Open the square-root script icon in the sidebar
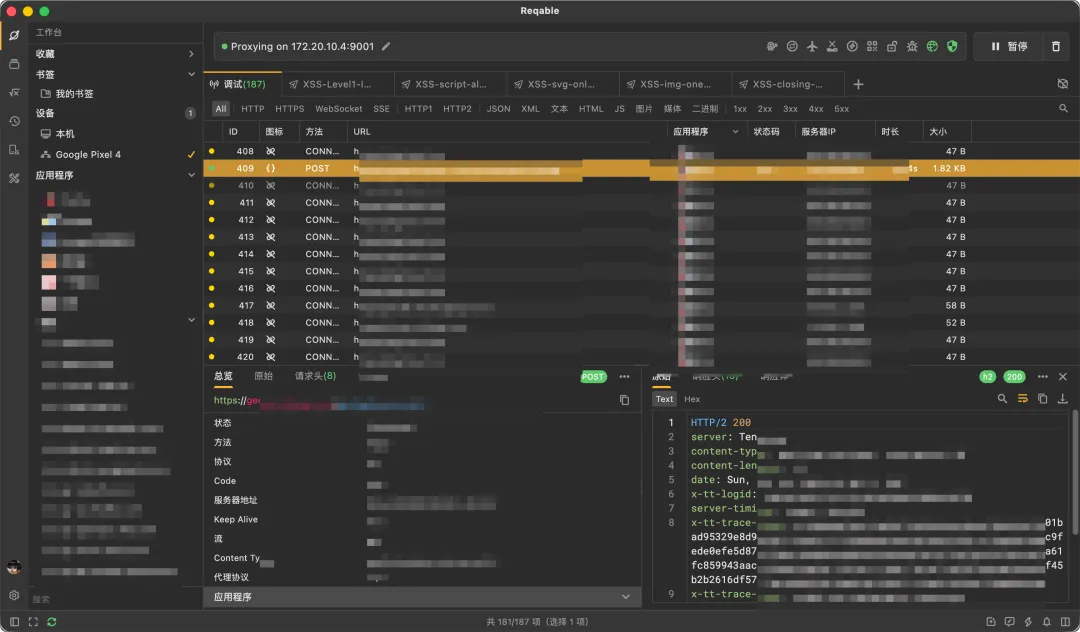This screenshot has height=632, width=1080. (14, 92)
